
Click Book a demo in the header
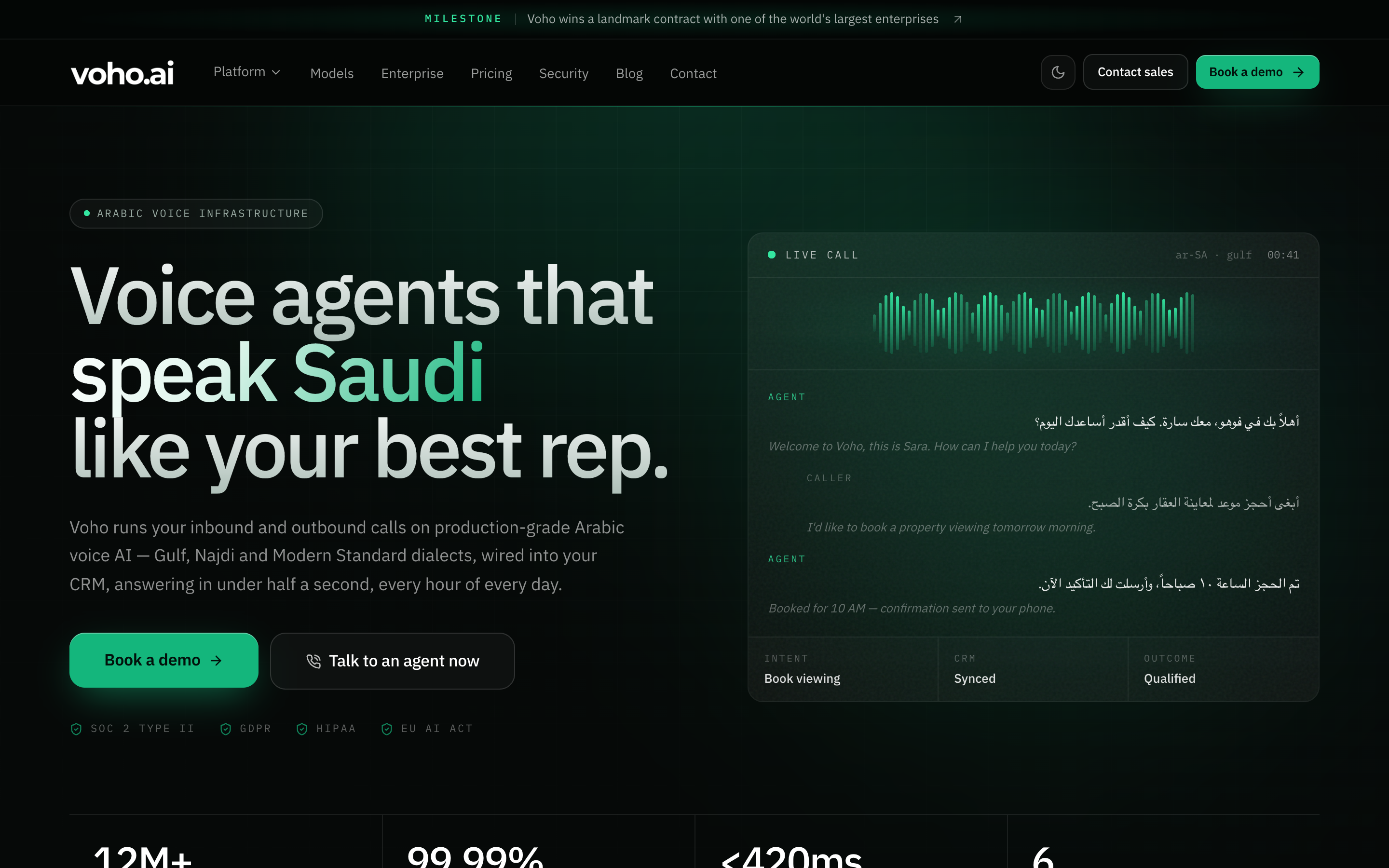(x=1257, y=72)
